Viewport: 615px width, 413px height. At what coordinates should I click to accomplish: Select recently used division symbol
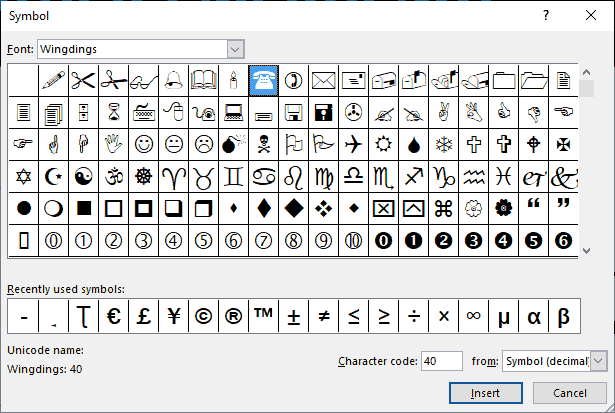(x=413, y=316)
